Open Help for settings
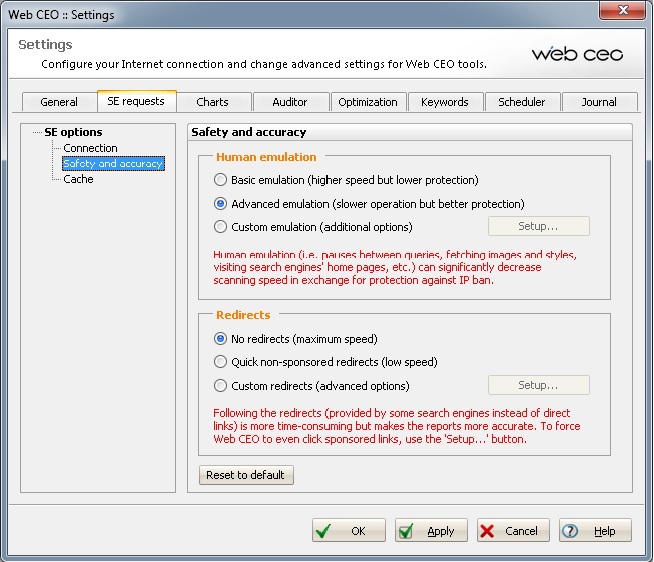Image resolution: width=654 pixels, height=562 pixels. pos(595,531)
